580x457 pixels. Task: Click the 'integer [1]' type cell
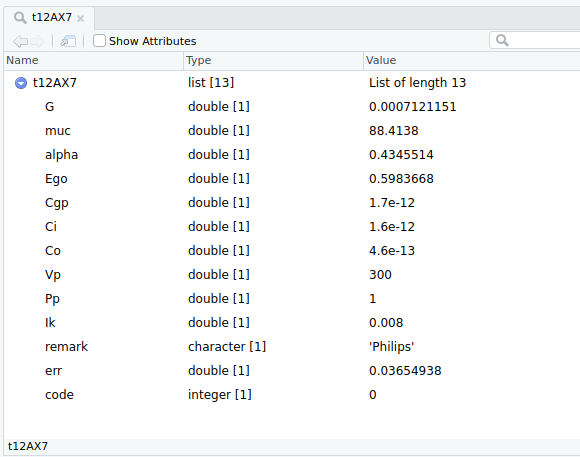[220, 394]
